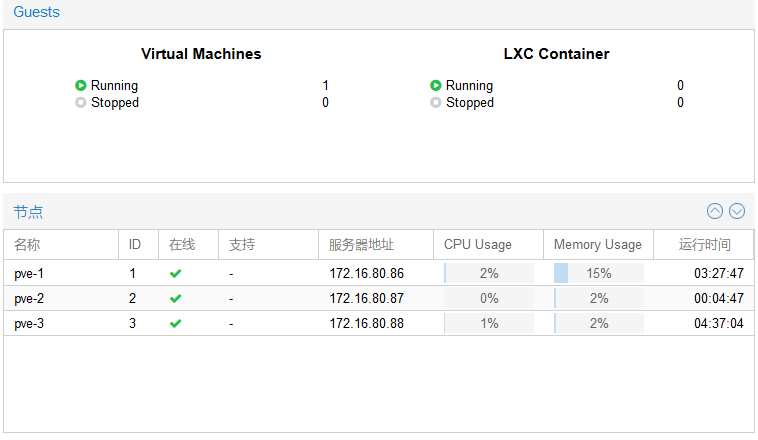The height and width of the screenshot is (440, 758).
Task: Sort by the CPU Usage column header
Action: pos(488,245)
